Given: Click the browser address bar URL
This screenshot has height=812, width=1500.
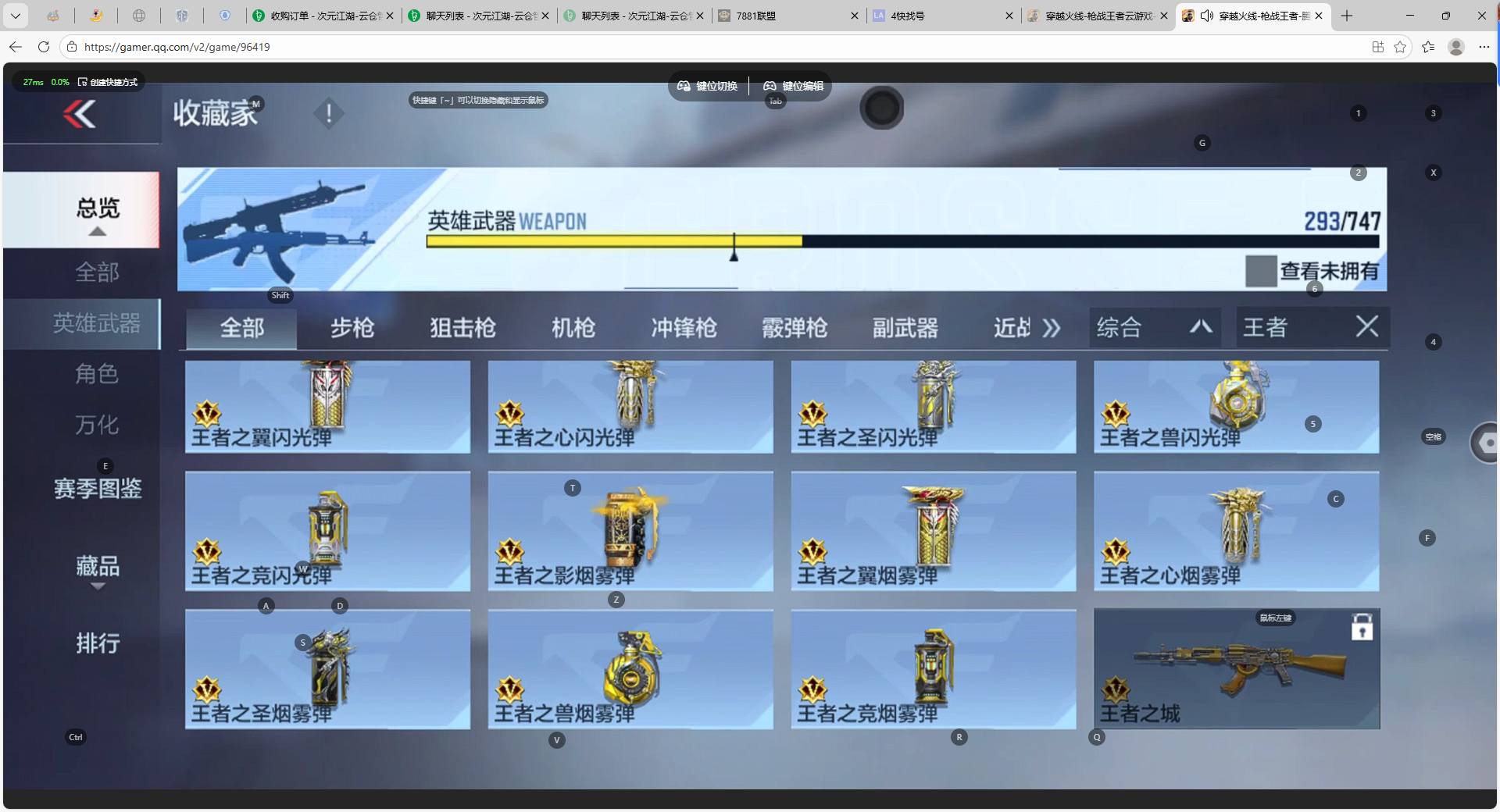Looking at the screenshot, I should 177,47.
